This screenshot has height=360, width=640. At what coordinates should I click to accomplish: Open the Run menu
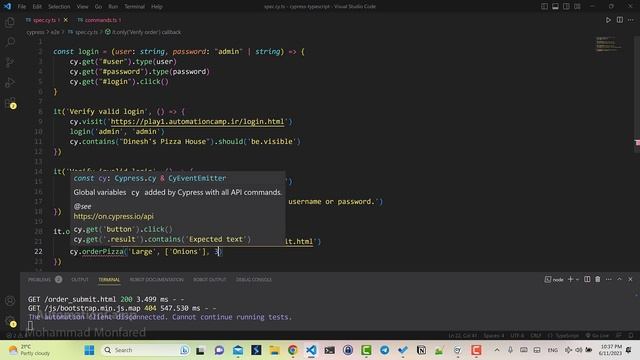(x=113, y=7)
